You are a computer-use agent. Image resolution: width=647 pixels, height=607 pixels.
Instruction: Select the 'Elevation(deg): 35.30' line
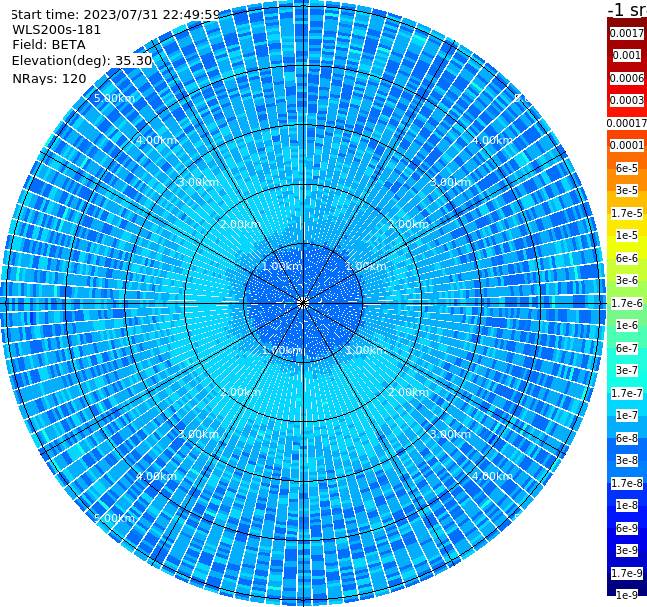point(82,61)
